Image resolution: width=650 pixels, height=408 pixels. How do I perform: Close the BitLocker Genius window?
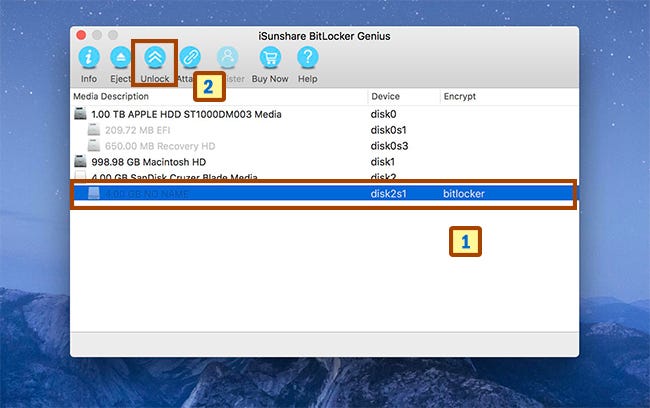click(81, 35)
